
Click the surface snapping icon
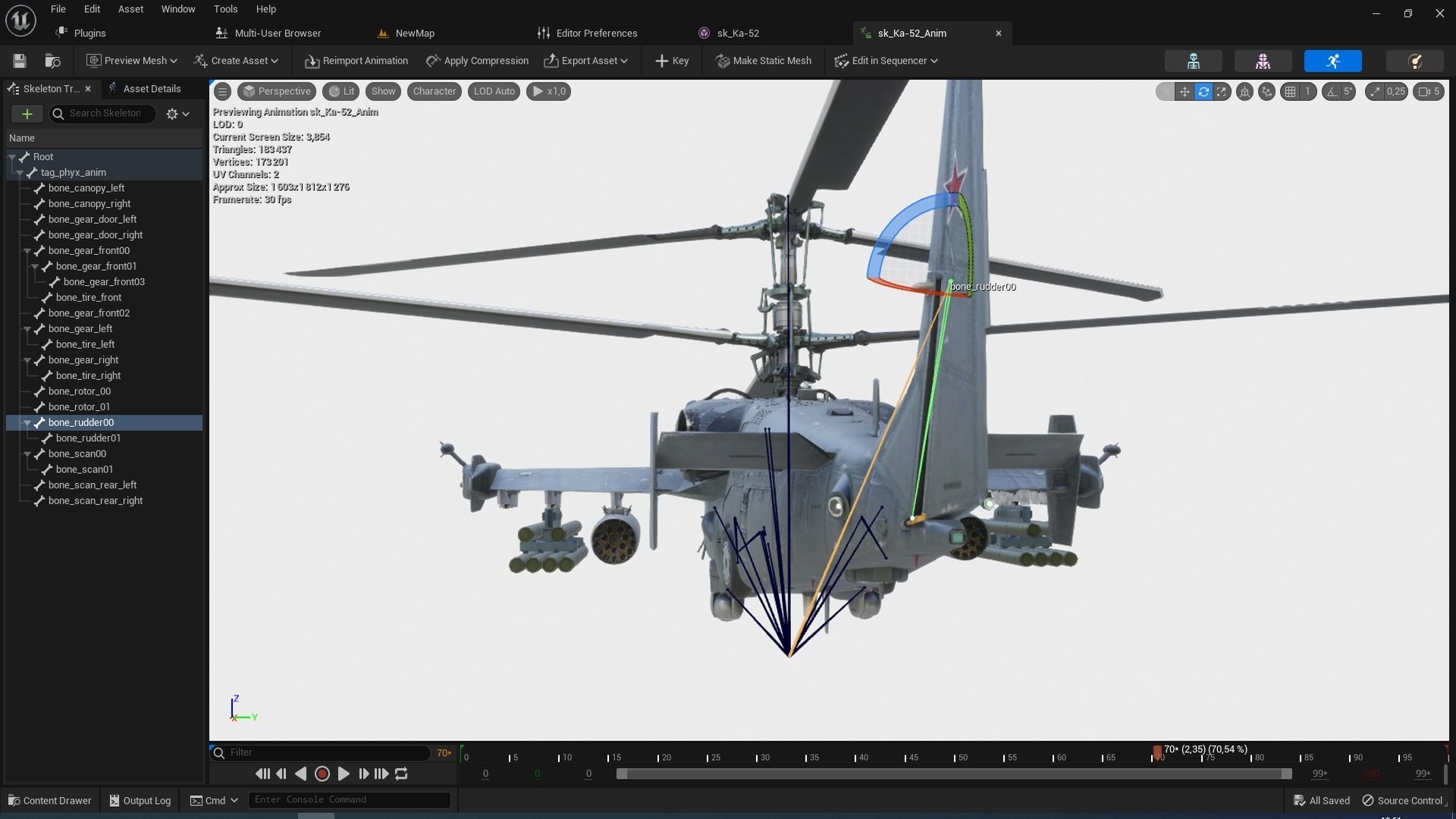pyautogui.click(x=1266, y=91)
